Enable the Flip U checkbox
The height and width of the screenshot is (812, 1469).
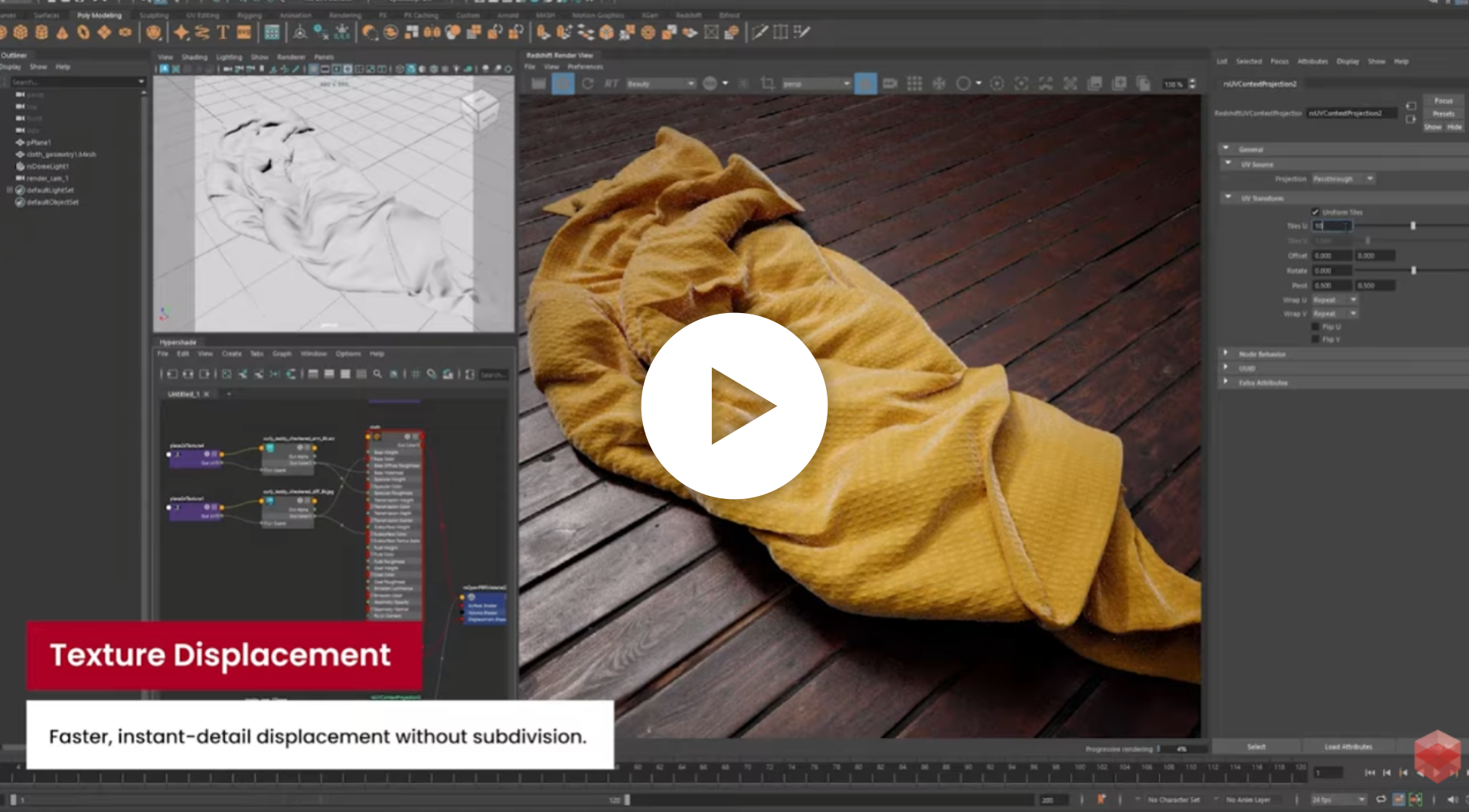(x=1315, y=327)
